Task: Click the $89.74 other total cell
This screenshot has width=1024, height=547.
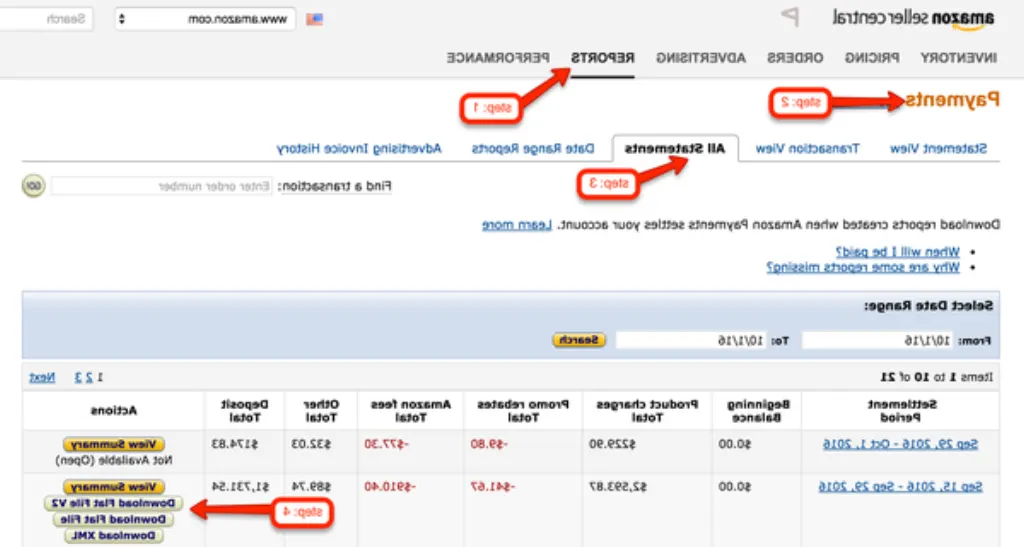Action: [311, 487]
